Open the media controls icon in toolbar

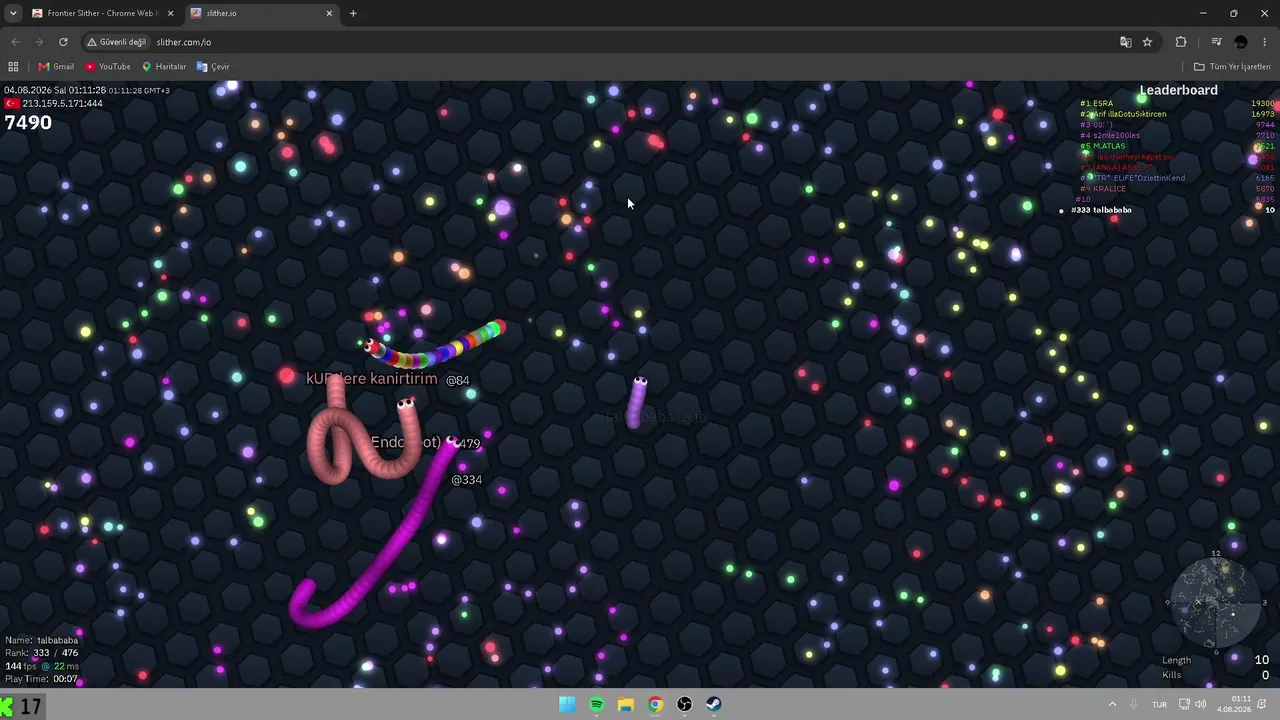1216,42
